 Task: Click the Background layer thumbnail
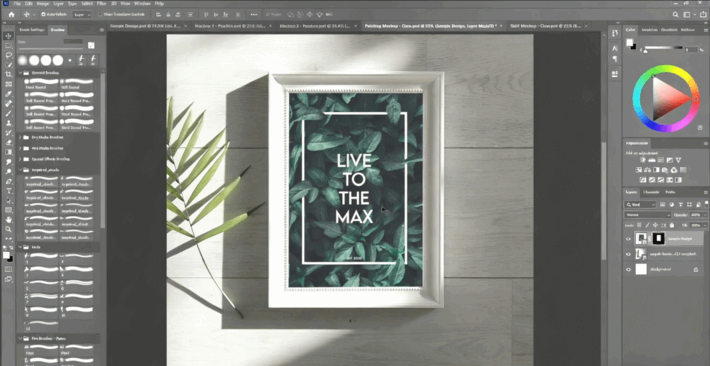[641, 270]
